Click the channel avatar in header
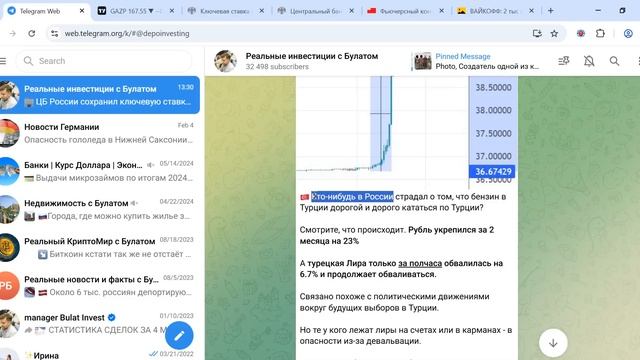 (x=225, y=61)
